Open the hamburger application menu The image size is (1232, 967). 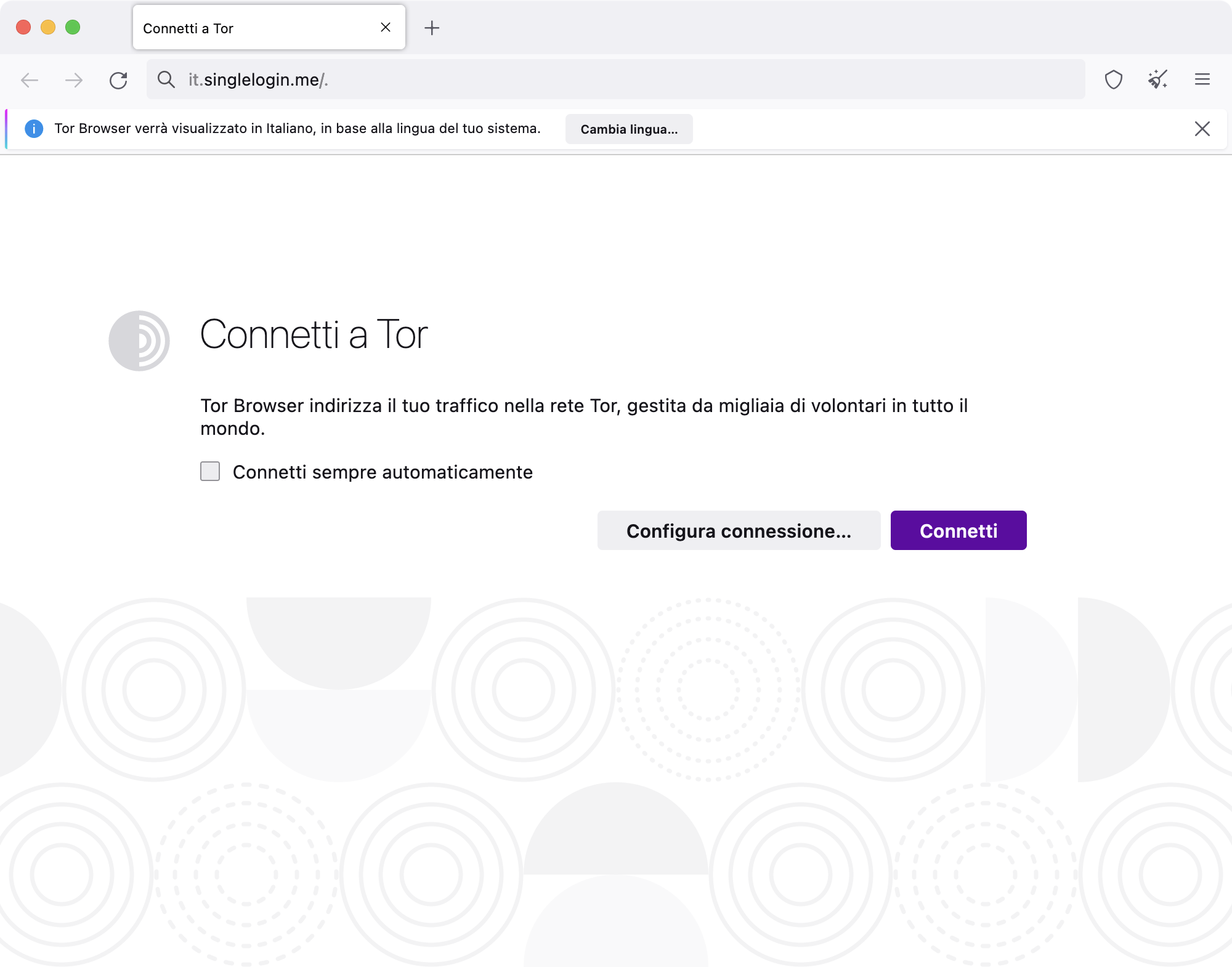pos(1202,79)
